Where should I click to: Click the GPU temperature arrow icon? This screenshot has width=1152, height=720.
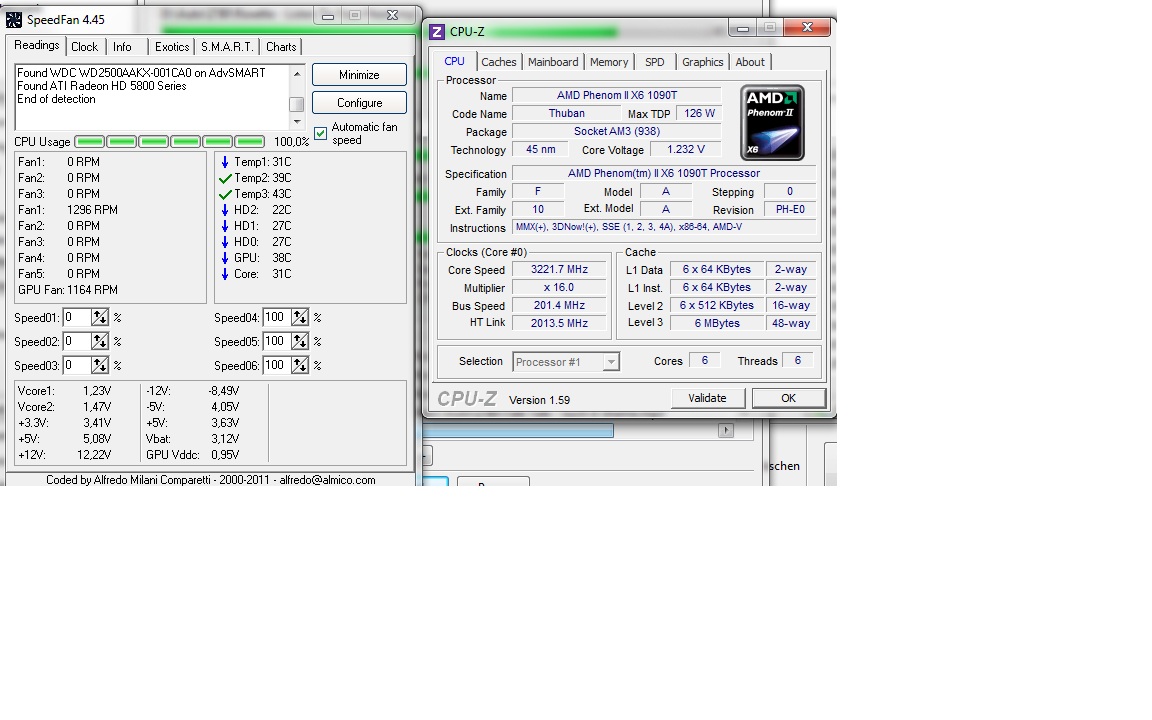[x=225, y=258]
